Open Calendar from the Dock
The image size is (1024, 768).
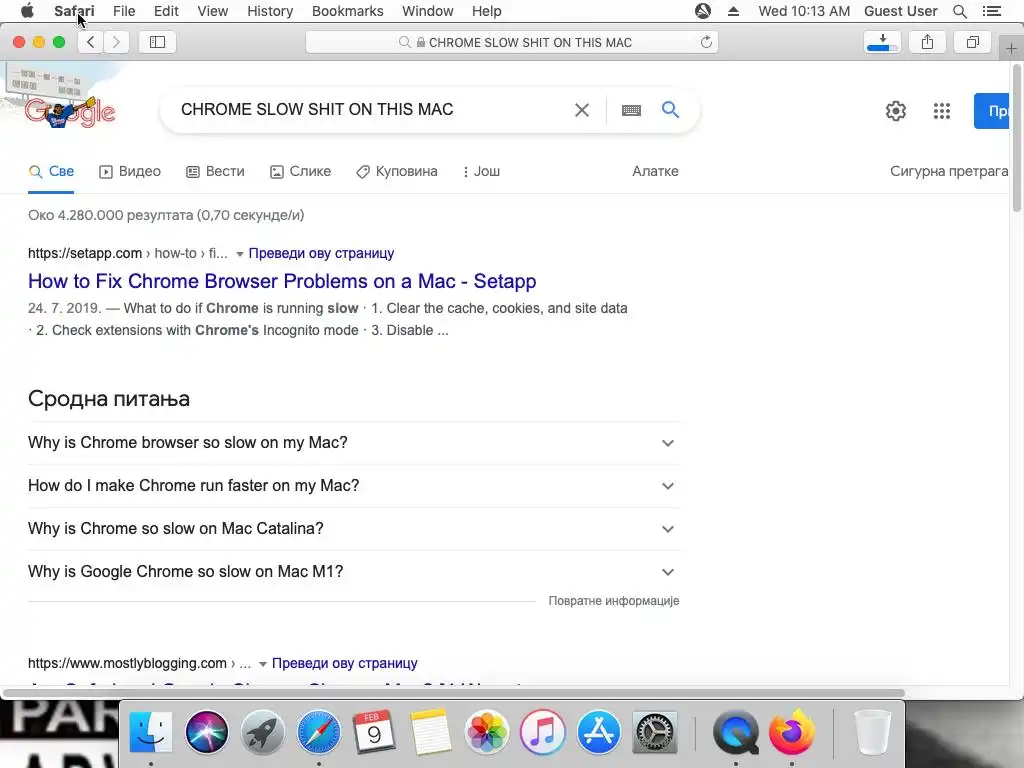tap(374, 732)
